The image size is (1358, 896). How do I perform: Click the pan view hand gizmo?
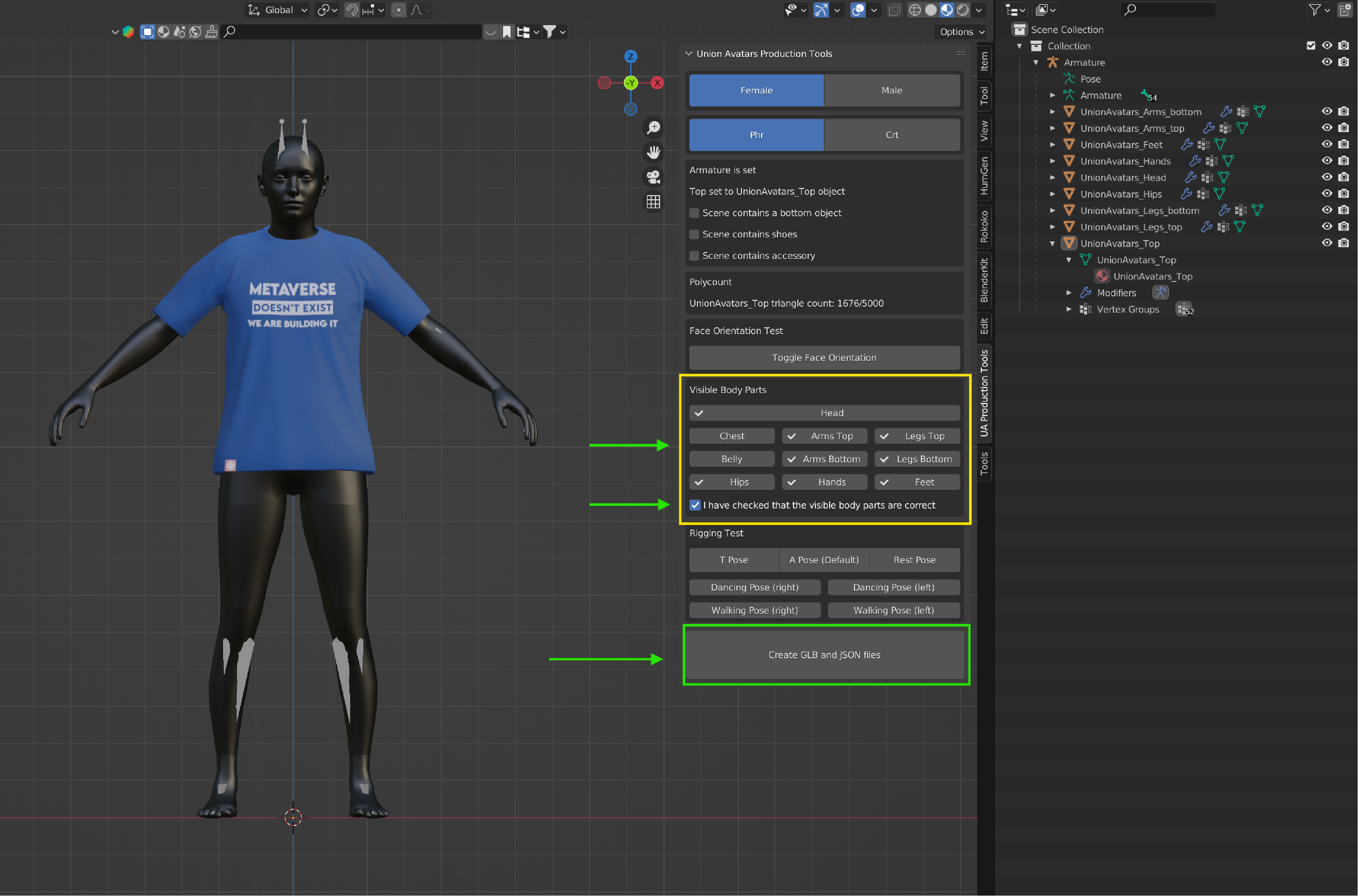[x=653, y=152]
